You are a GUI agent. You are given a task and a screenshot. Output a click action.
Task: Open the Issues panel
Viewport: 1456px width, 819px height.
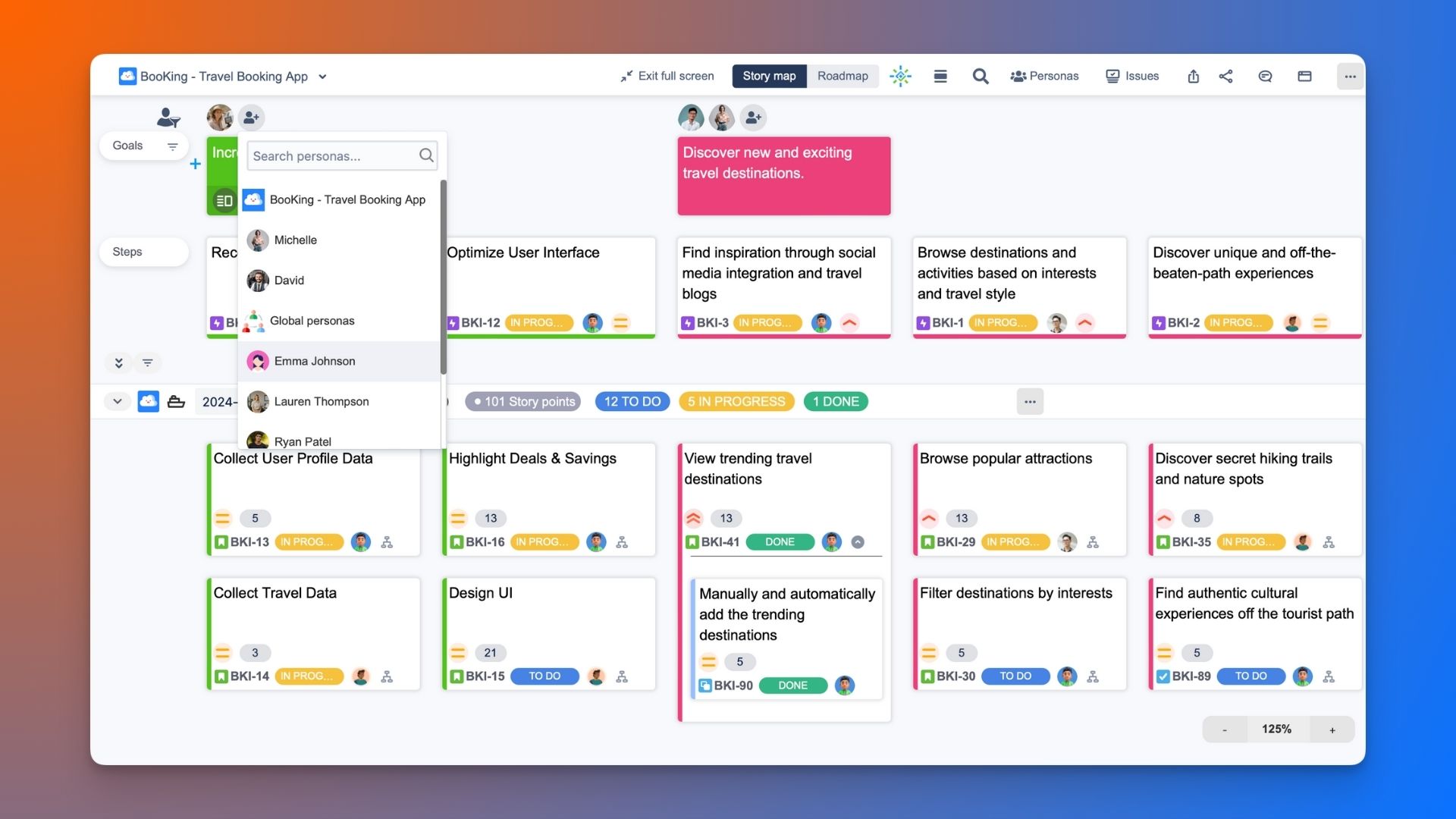pyautogui.click(x=1131, y=76)
